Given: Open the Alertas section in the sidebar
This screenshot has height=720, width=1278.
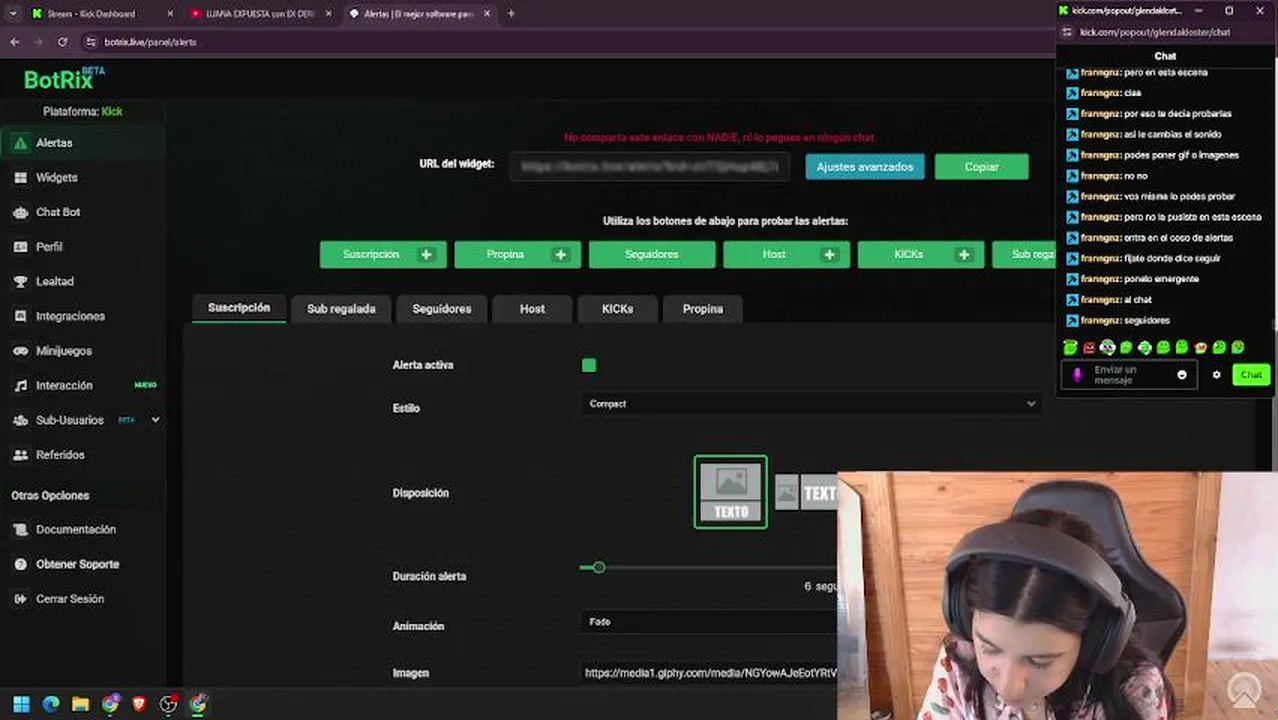Looking at the screenshot, I should coord(54,143).
